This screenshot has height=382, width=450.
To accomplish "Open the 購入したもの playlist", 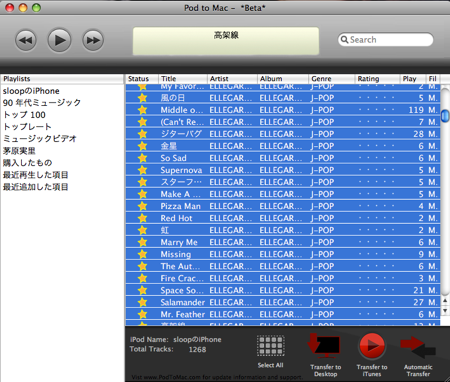I will (27, 163).
